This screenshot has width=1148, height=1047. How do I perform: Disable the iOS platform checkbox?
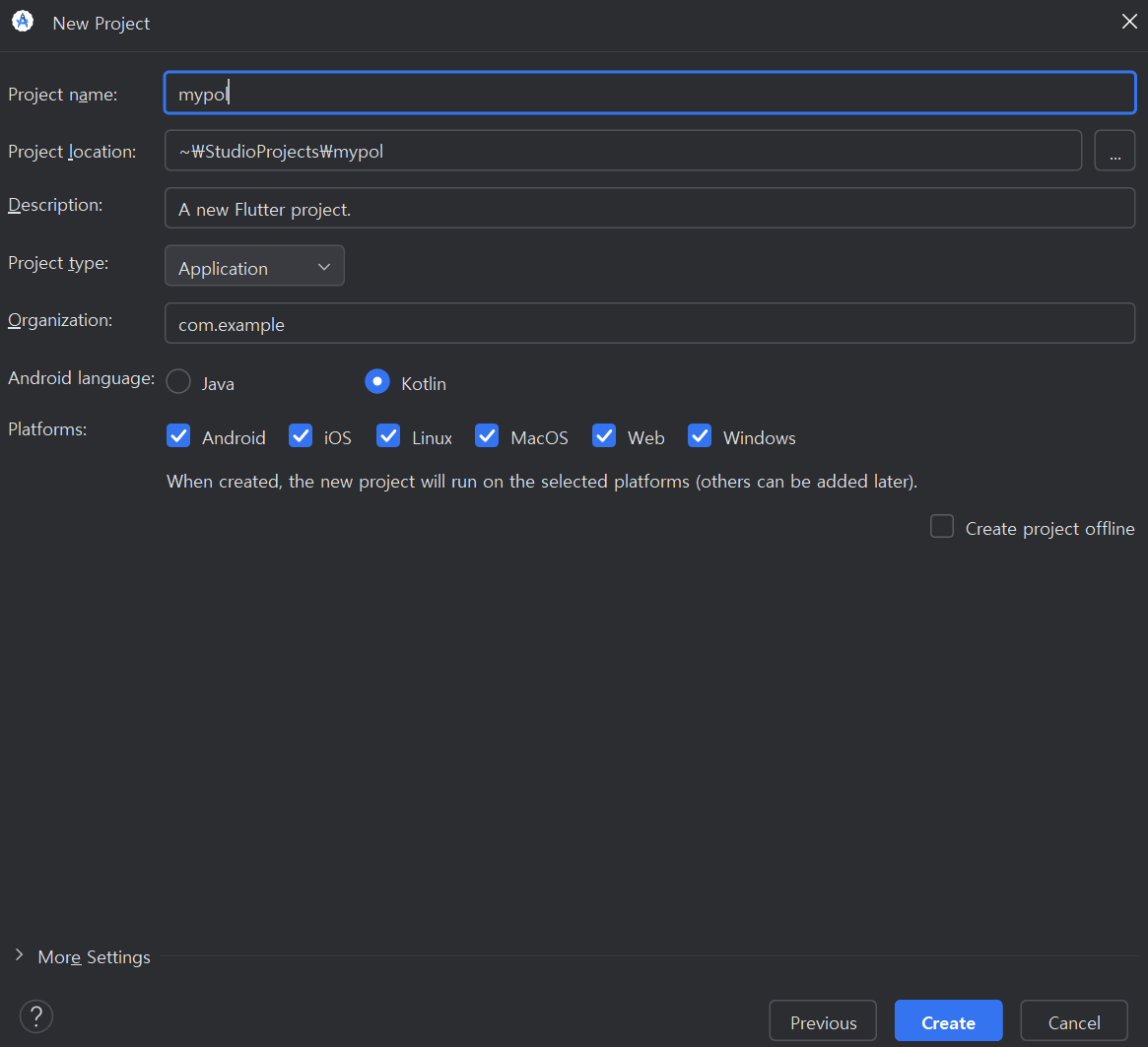click(301, 436)
